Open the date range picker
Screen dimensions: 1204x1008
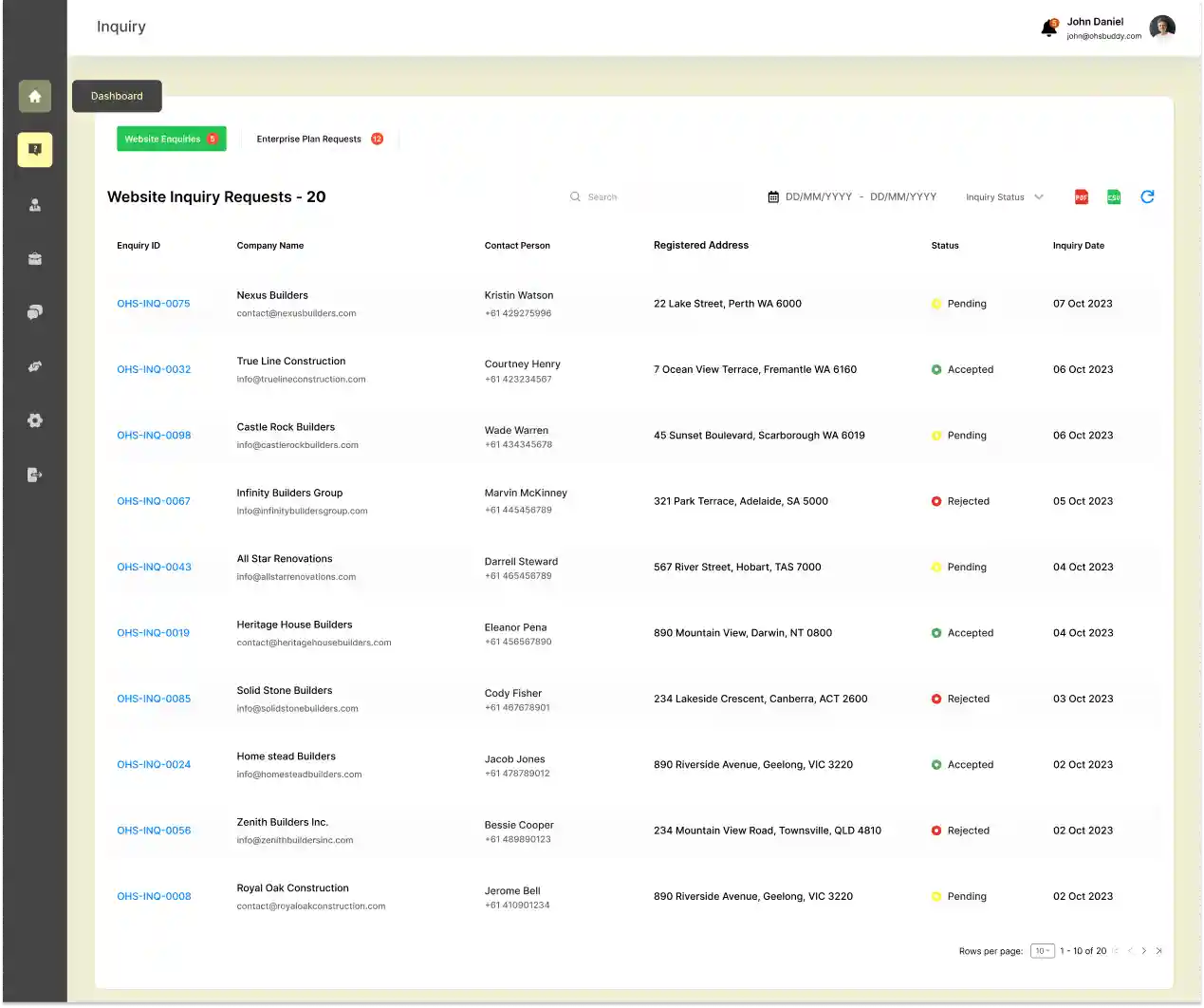tap(851, 197)
